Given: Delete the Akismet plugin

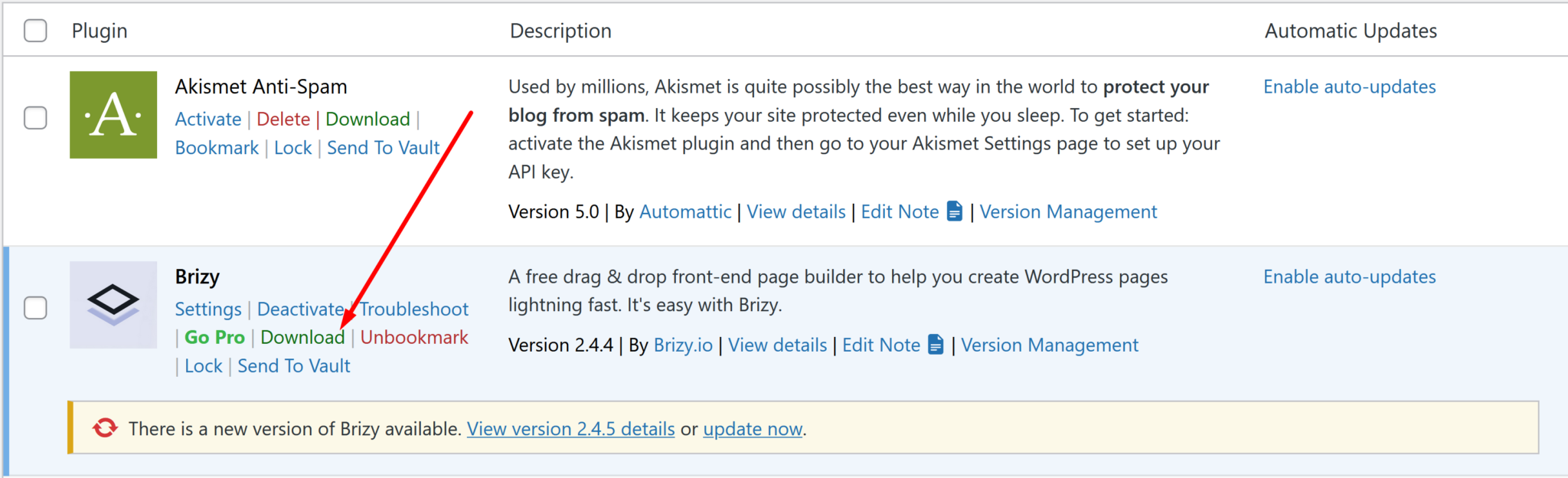Looking at the screenshot, I should [x=283, y=120].
